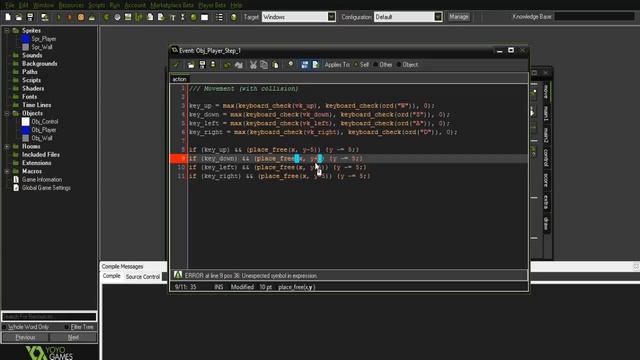
Task: Open the File menu
Action: tap(10, 5)
